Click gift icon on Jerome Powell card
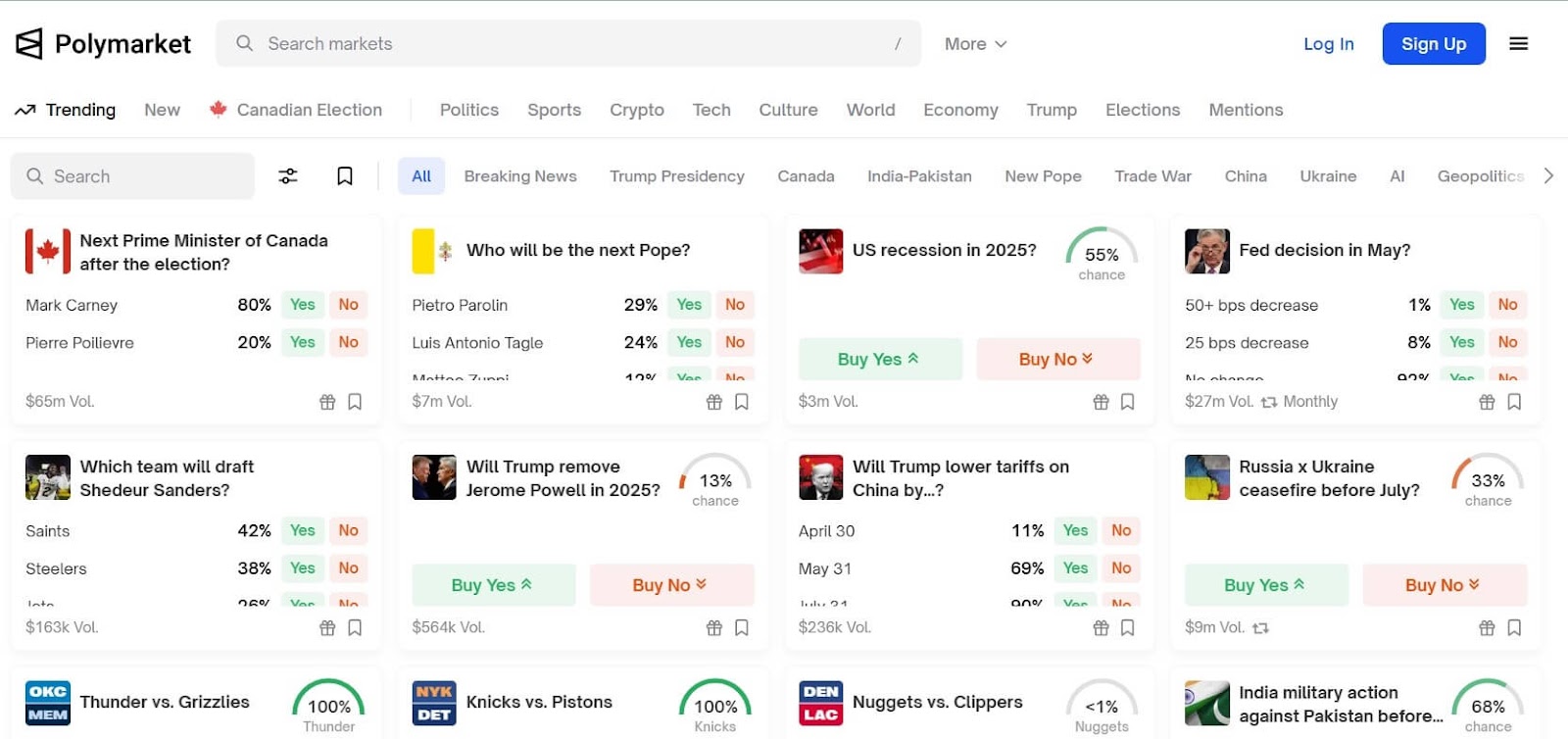Screen dimensions: 1568x739 (x=713, y=627)
